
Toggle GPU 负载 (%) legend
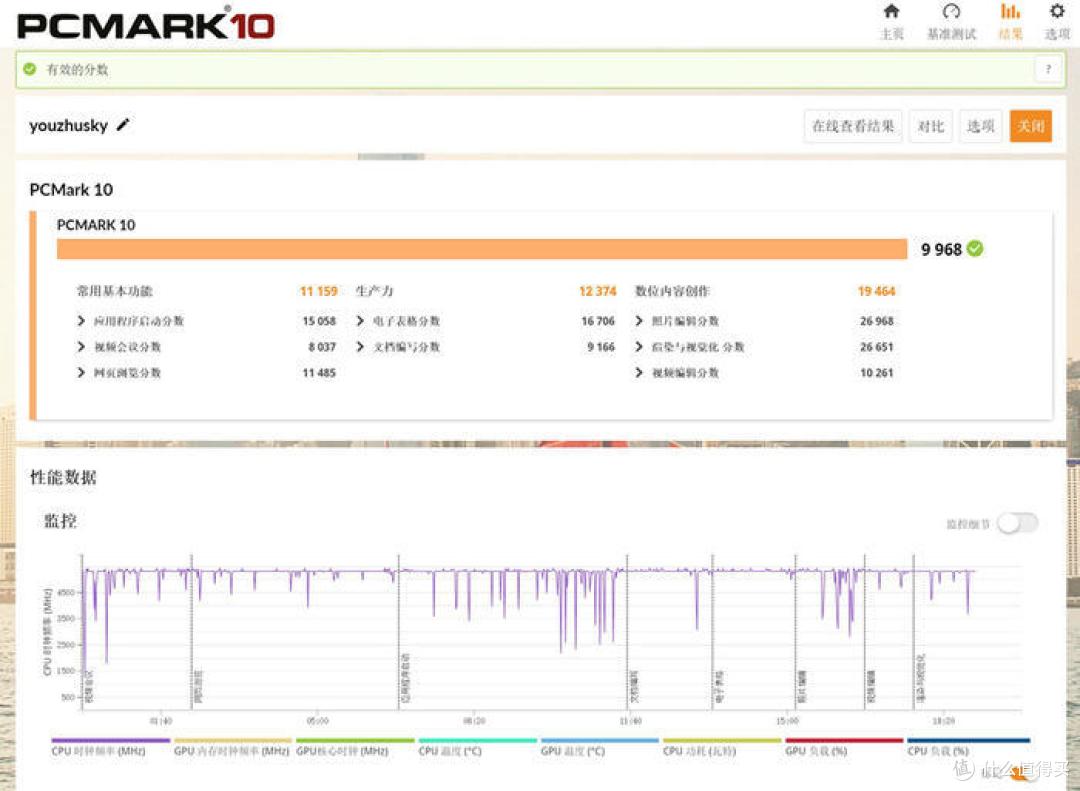(844, 748)
